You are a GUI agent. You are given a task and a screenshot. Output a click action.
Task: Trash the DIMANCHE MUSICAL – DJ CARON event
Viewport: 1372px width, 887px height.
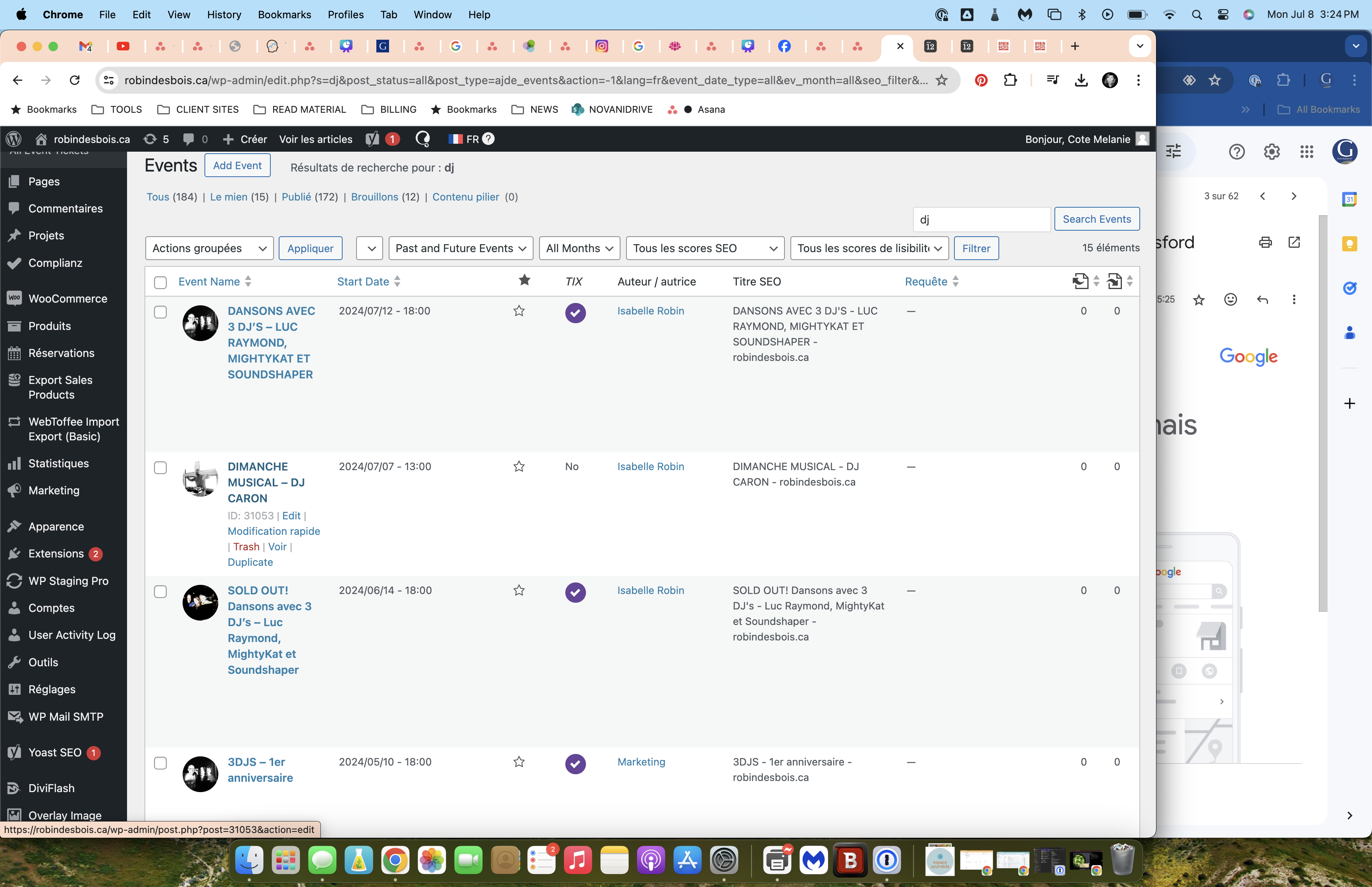point(247,547)
